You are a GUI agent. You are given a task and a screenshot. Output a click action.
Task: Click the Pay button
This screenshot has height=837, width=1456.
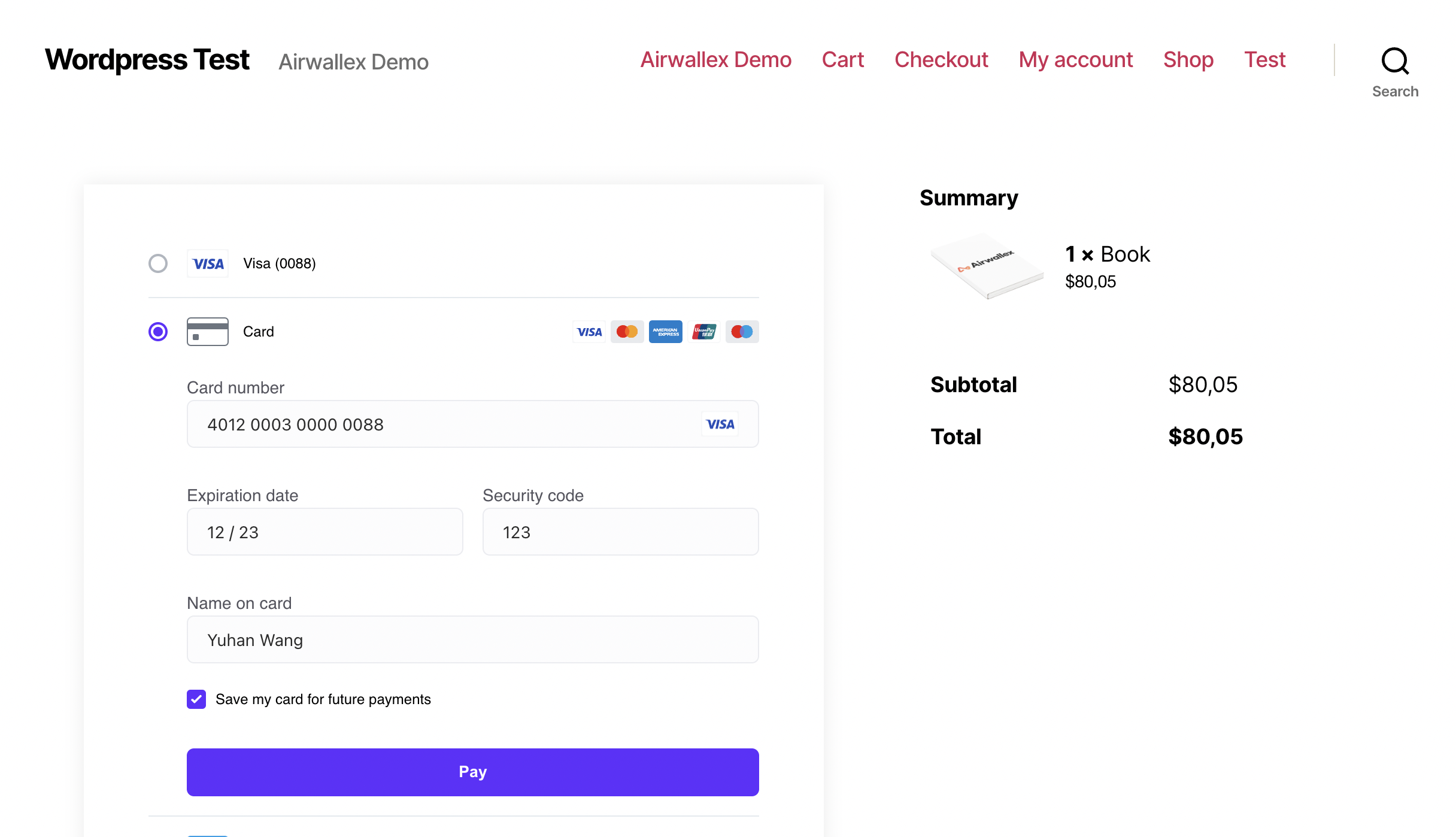tap(472, 772)
